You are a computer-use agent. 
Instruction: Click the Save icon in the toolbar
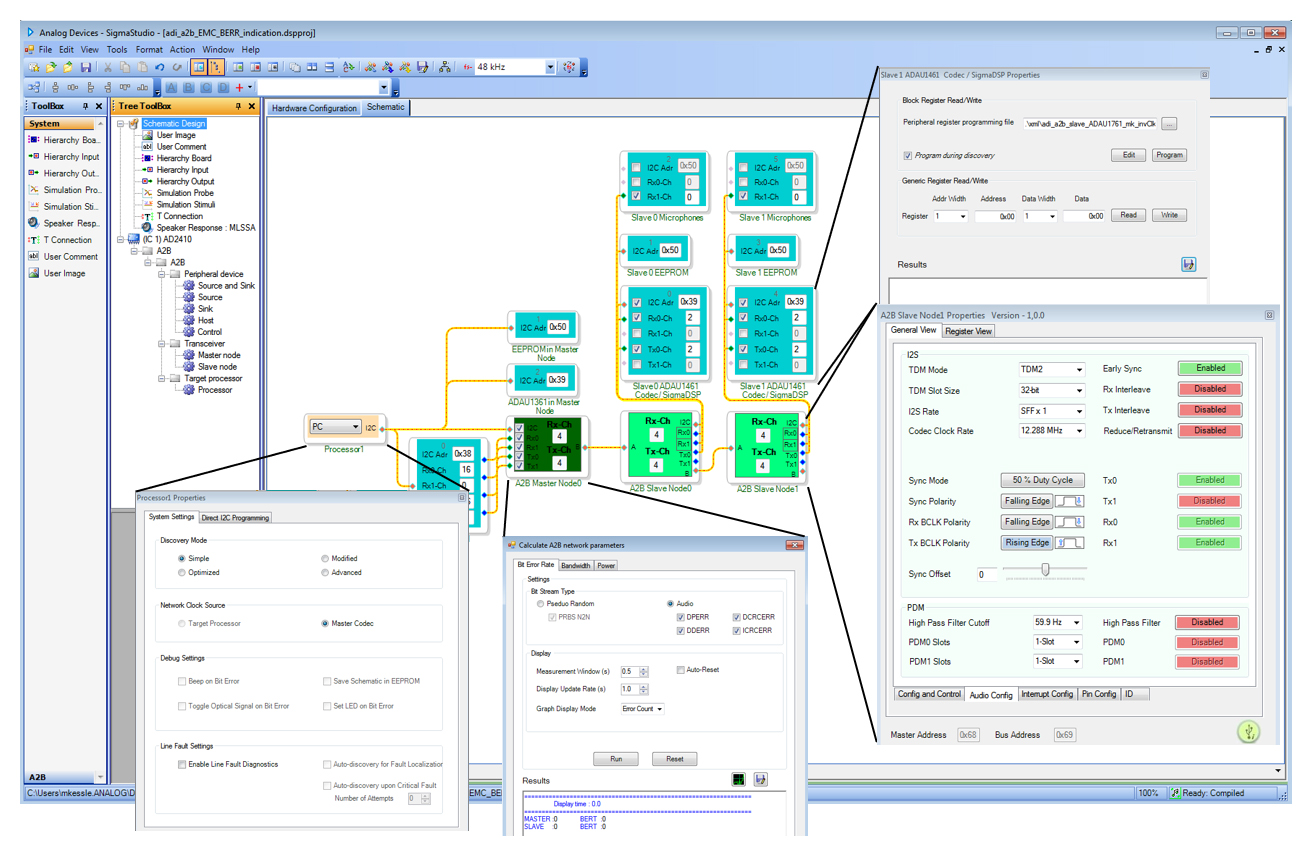coord(86,67)
